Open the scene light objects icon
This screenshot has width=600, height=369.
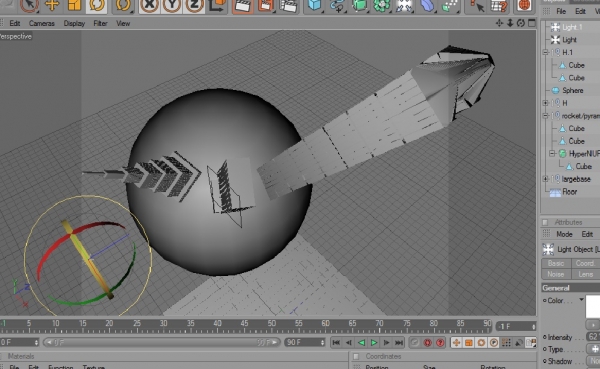click(x=404, y=5)
